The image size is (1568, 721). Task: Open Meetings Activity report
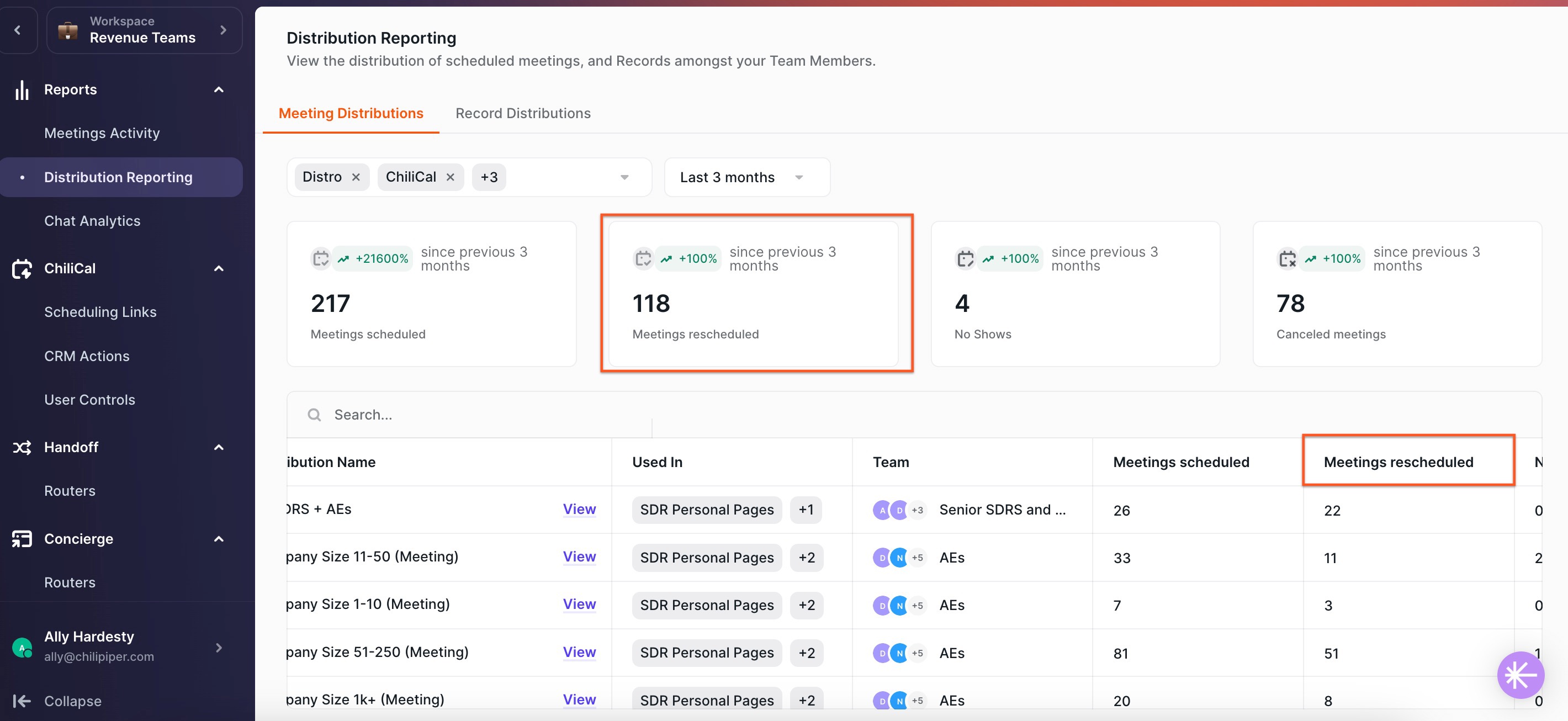click(x=102, y=133)
